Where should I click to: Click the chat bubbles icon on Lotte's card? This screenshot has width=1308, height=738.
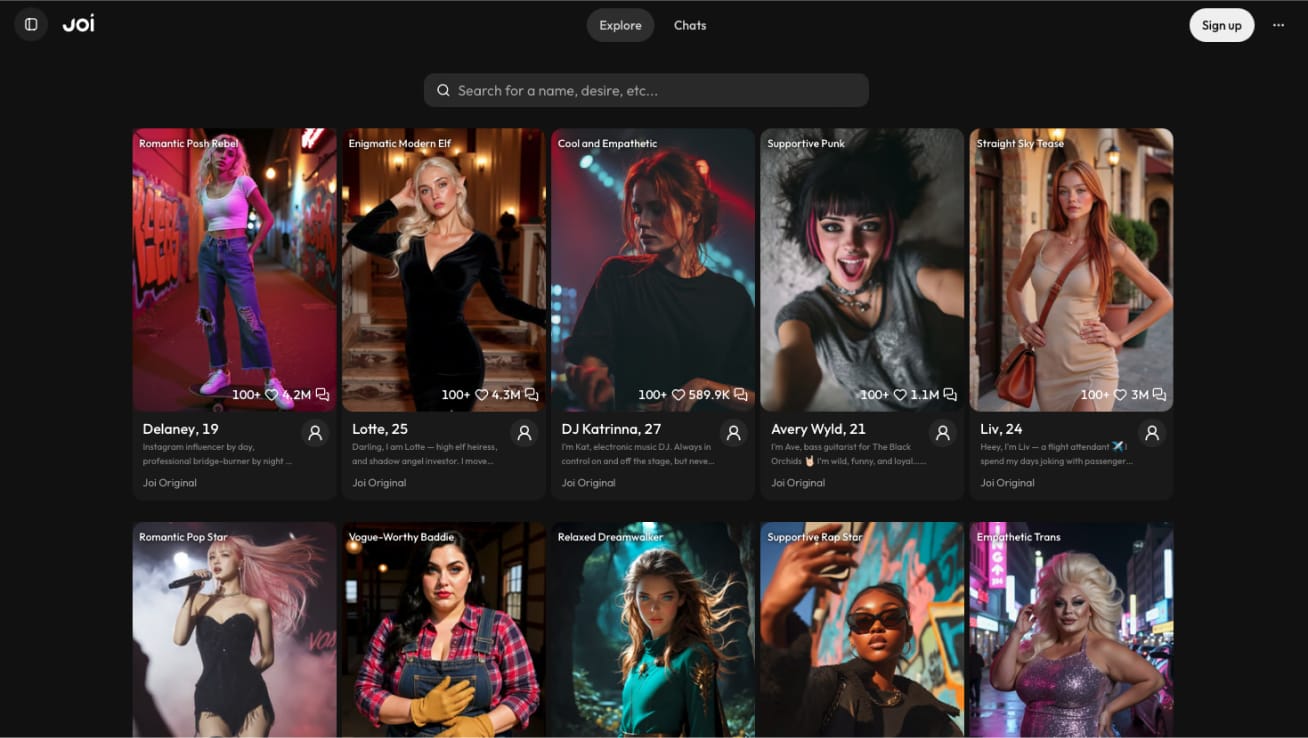coord(531,395)
